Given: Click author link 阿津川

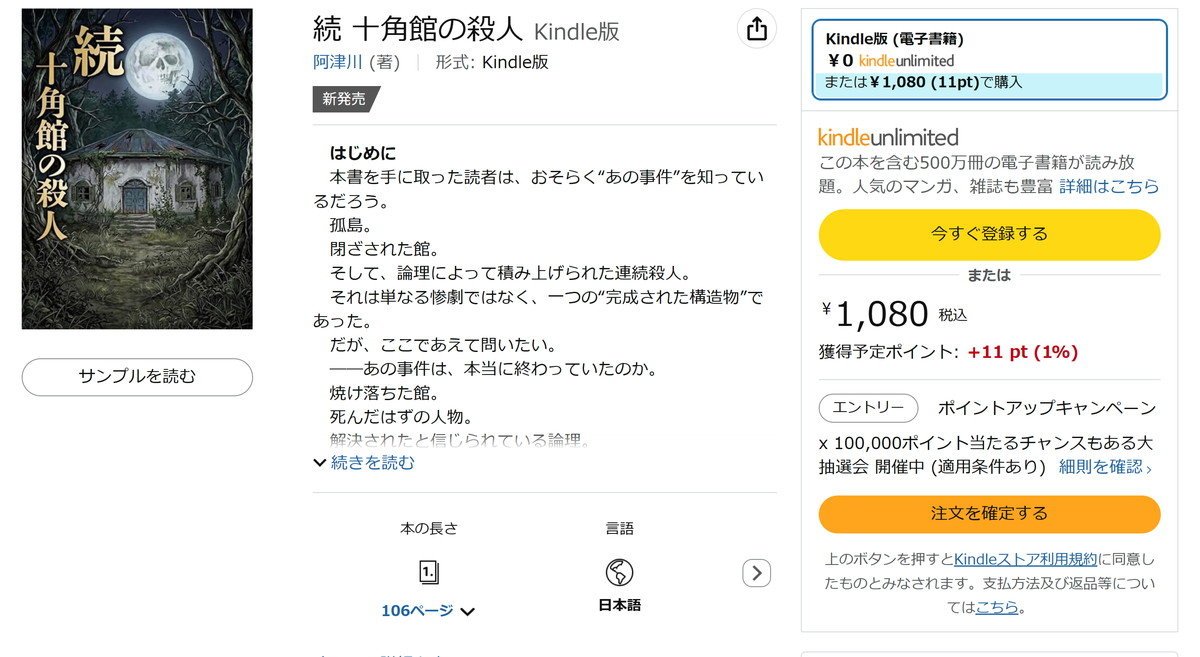Looking at the screenshot, I should point(338,62).
